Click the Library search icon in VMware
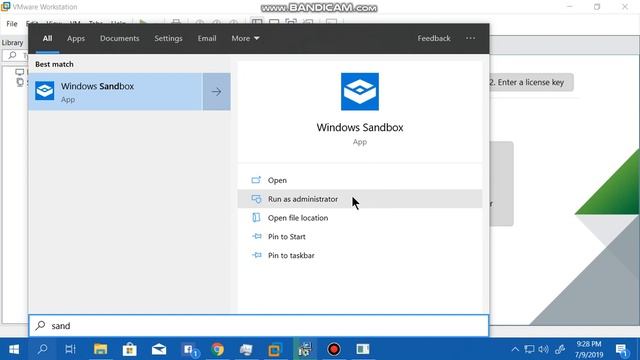The image size is (640, 360). pyautogui.click(x=12, y=55)
